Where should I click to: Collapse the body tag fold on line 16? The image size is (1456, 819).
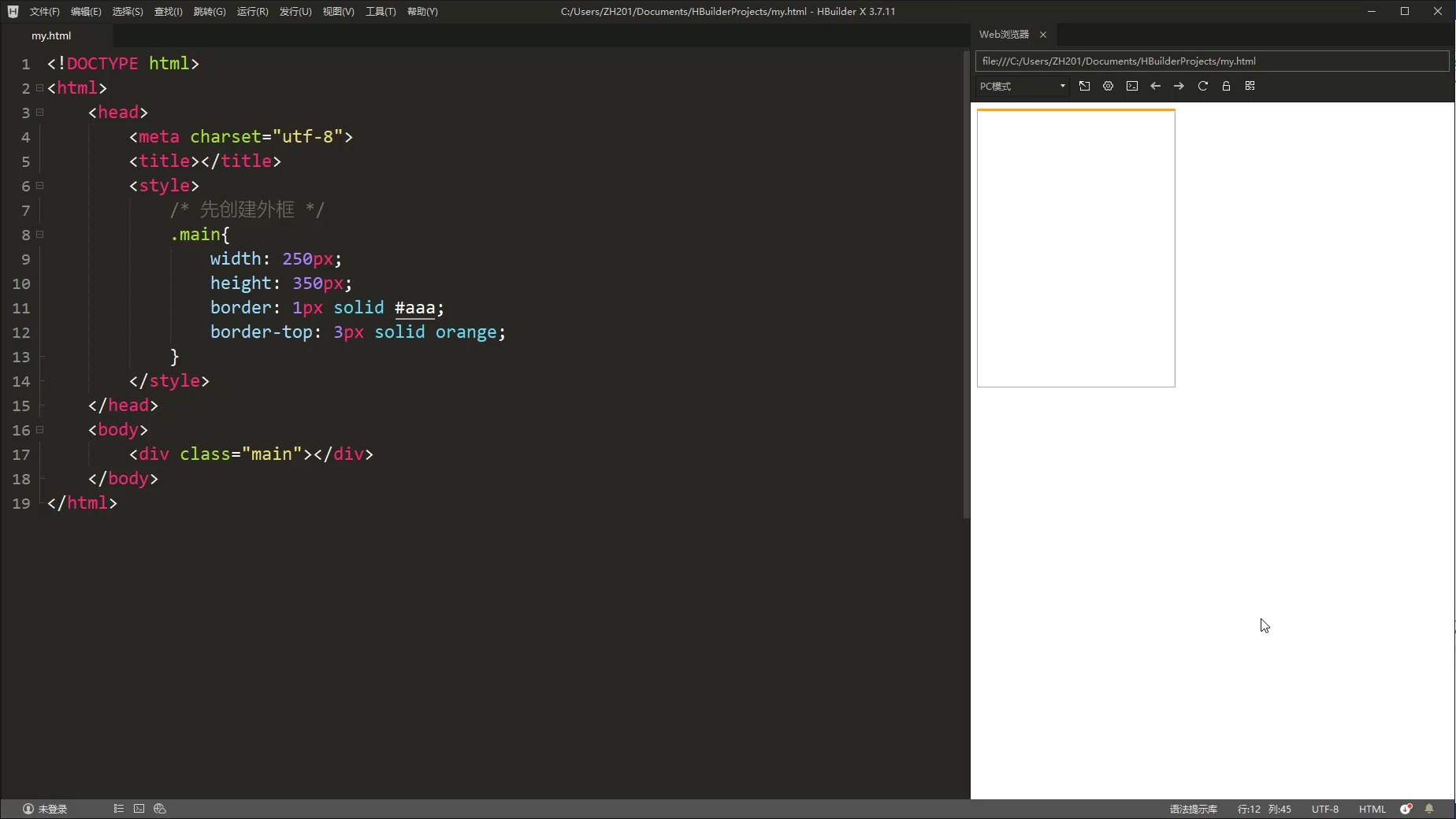pyautogui.click(x=39, y=430)
